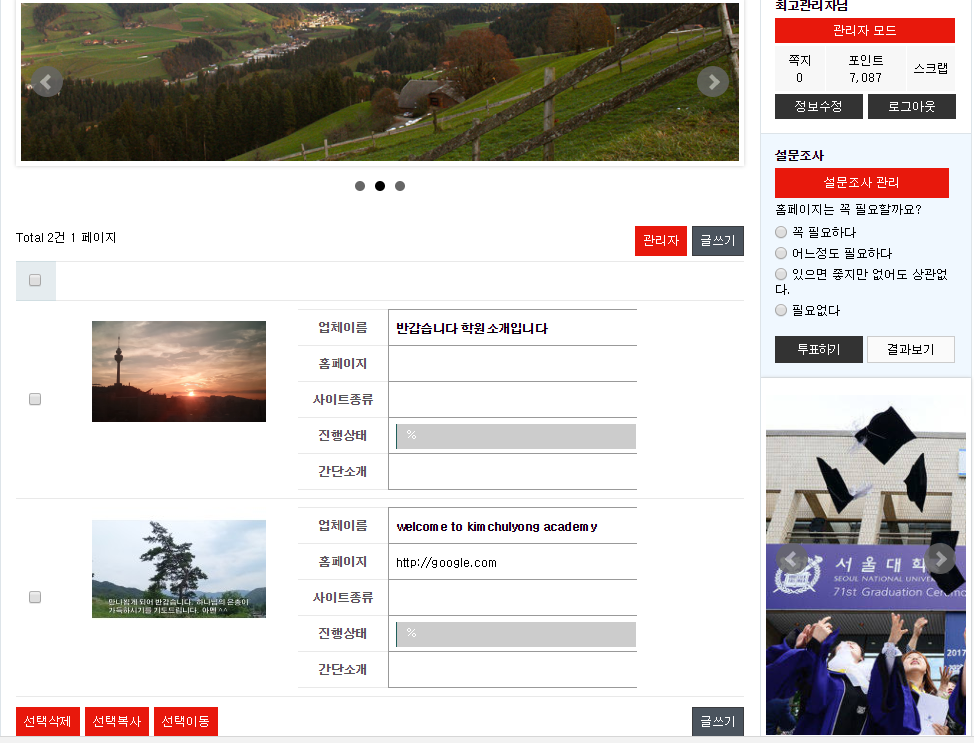The height and width of the screenshot is (743, 974).
Task: Click first post's 진행상태 progress bar
Action: tap(516, 436)
